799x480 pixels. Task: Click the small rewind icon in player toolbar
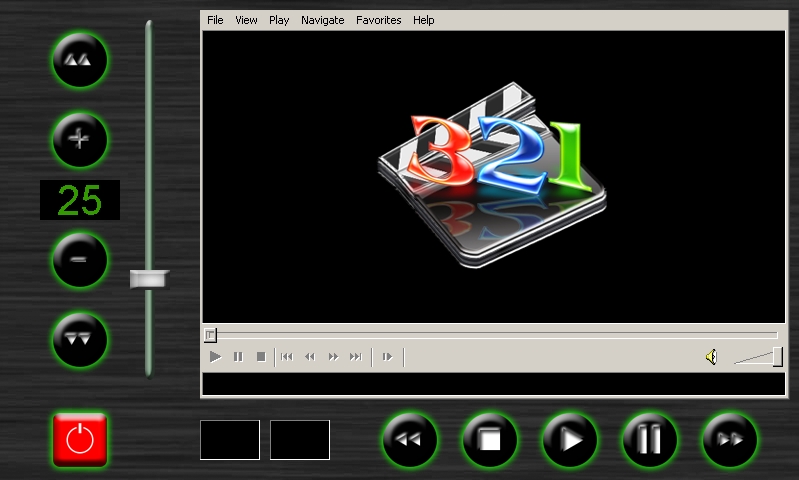tap(310, 357)
